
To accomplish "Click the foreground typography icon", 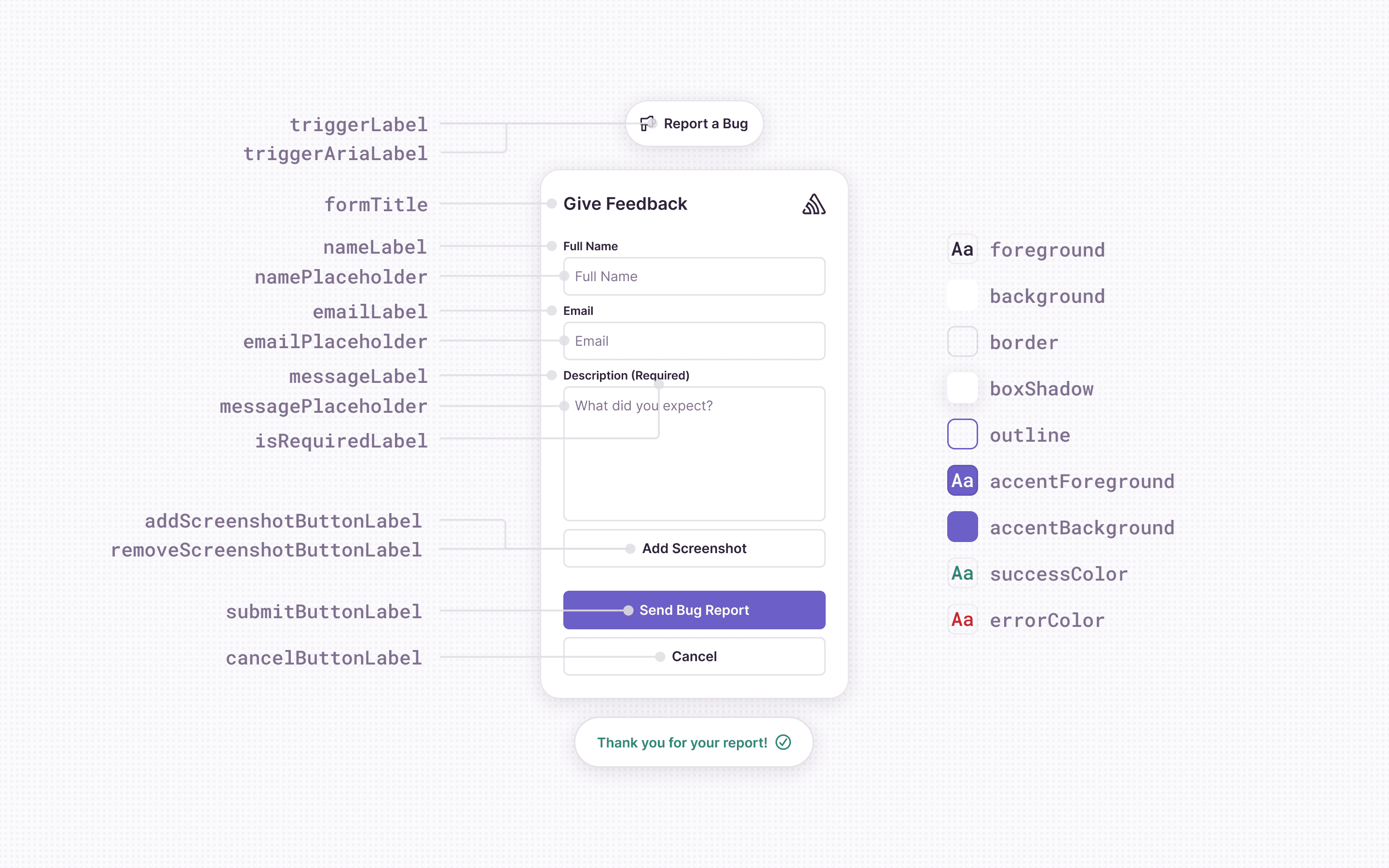I will [x=961, y=249].
